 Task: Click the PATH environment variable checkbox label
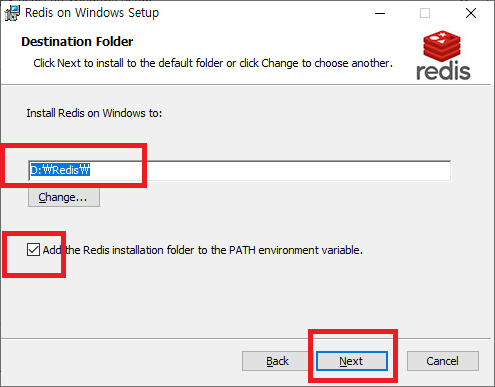[x=203, y=250]
